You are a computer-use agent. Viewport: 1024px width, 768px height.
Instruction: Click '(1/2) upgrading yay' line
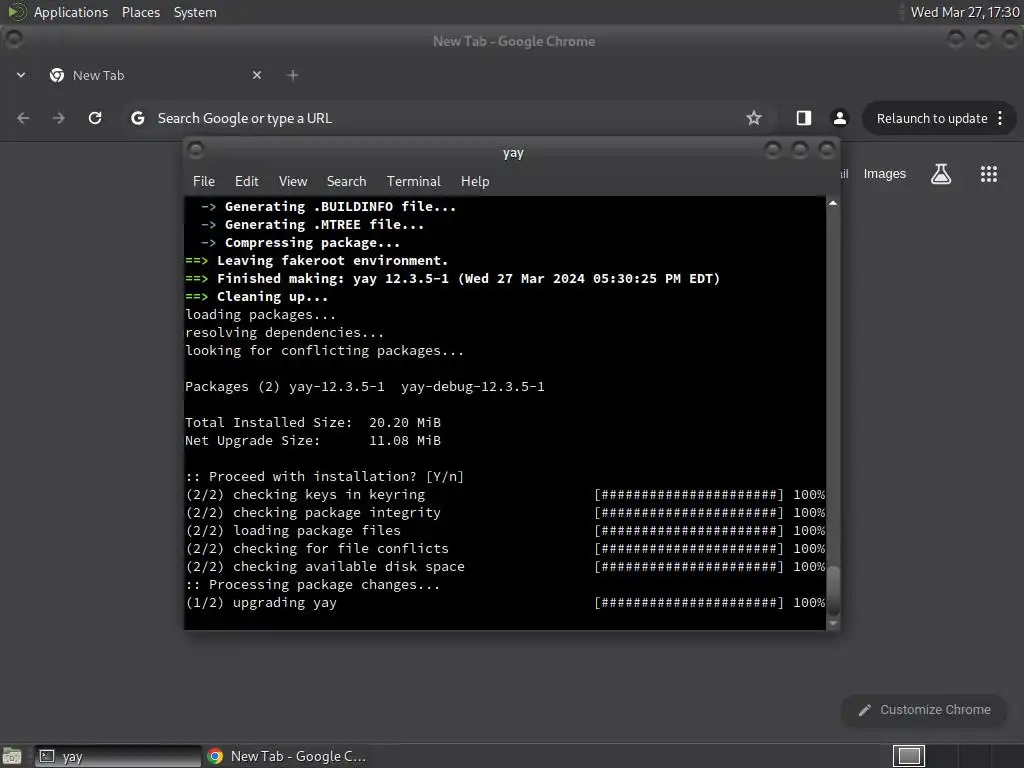click(505, 603)
